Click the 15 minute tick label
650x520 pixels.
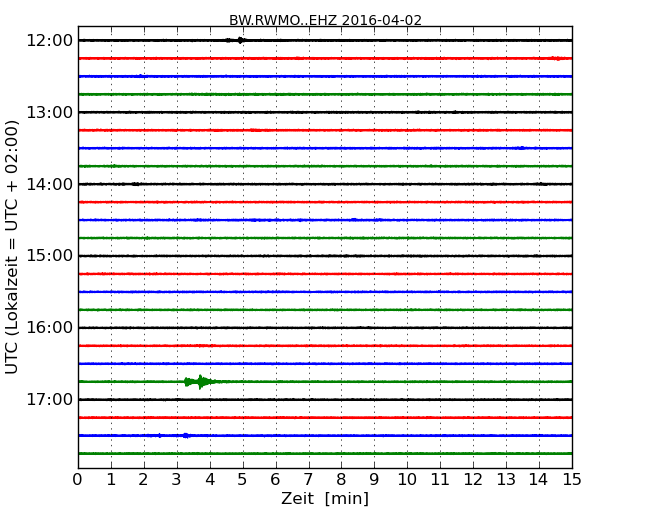click(572, 480)
